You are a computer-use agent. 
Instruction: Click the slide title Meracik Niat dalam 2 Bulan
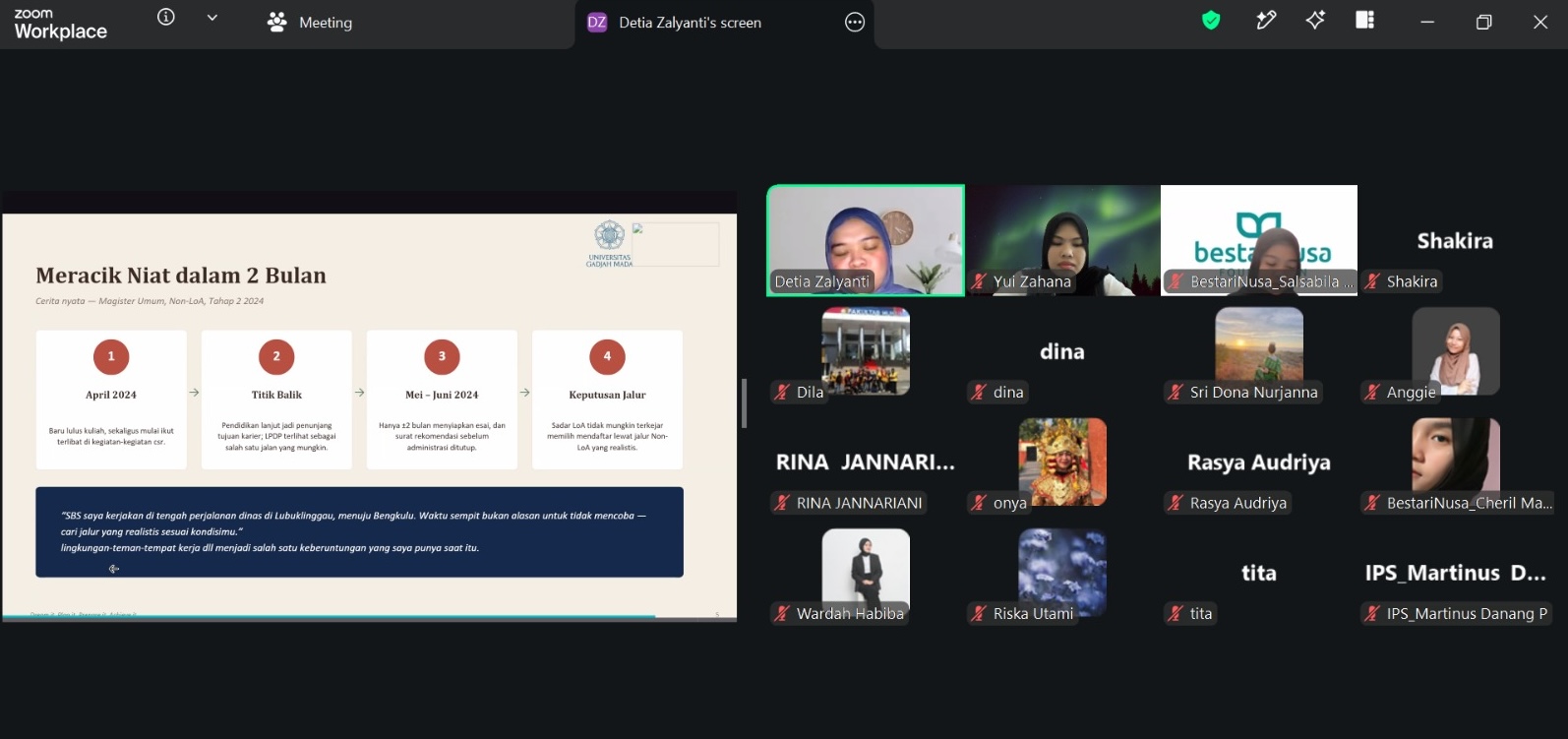point(181,276)
